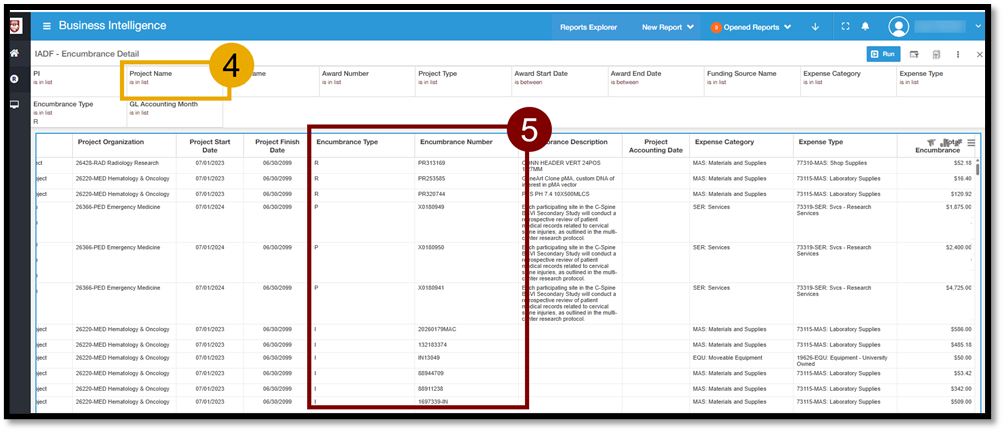Close the Encumbrance Detail report
The width and height of the screenshot is (1004, 432).
point(980,55)
